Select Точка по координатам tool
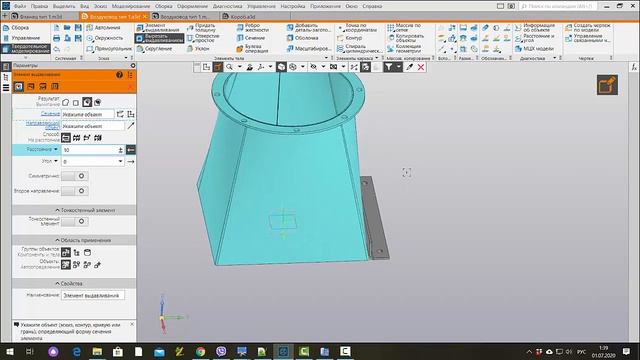The image size is (640, 360). pos(357,27)
